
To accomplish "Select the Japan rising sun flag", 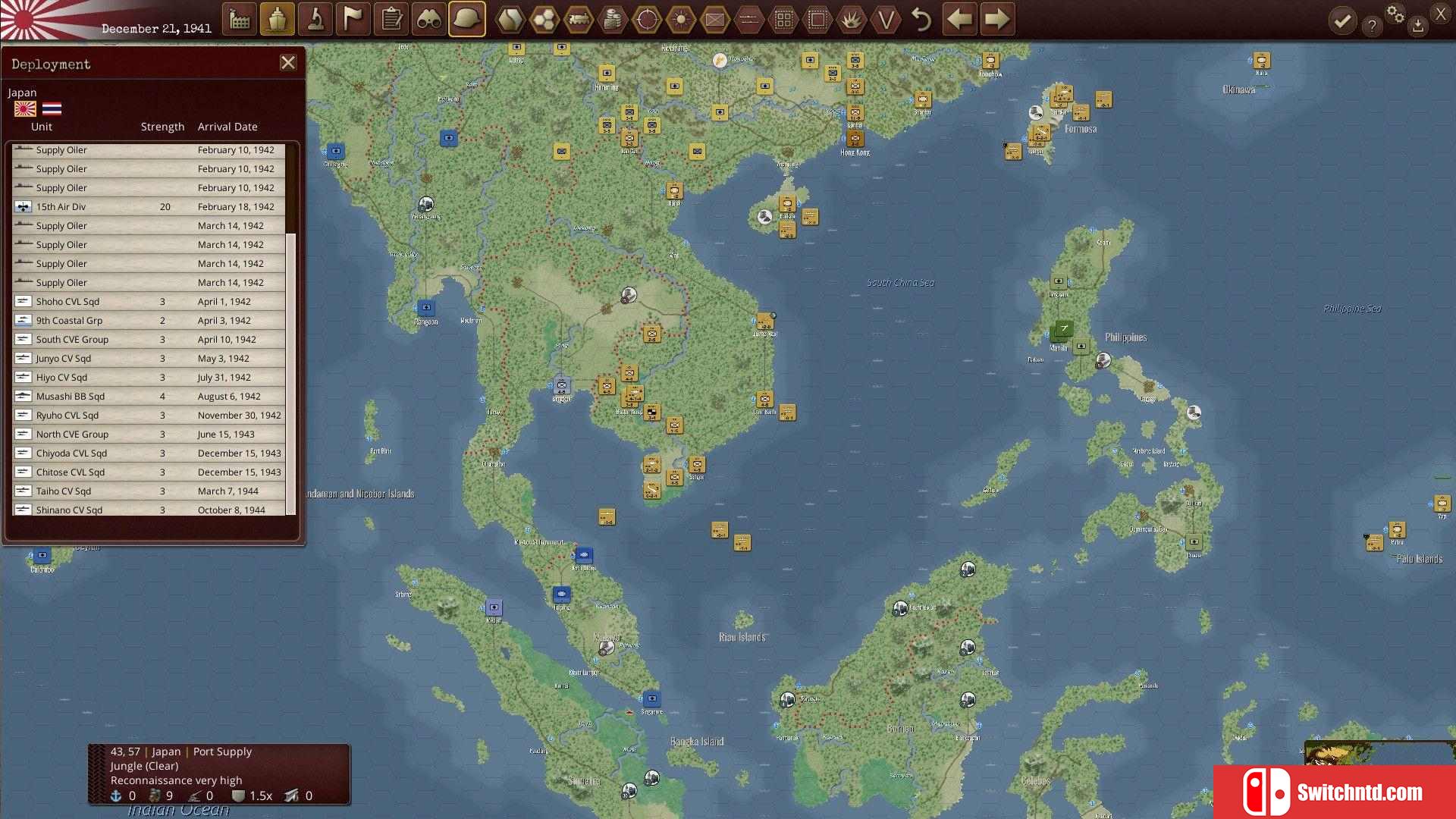I will click(25, 108).
